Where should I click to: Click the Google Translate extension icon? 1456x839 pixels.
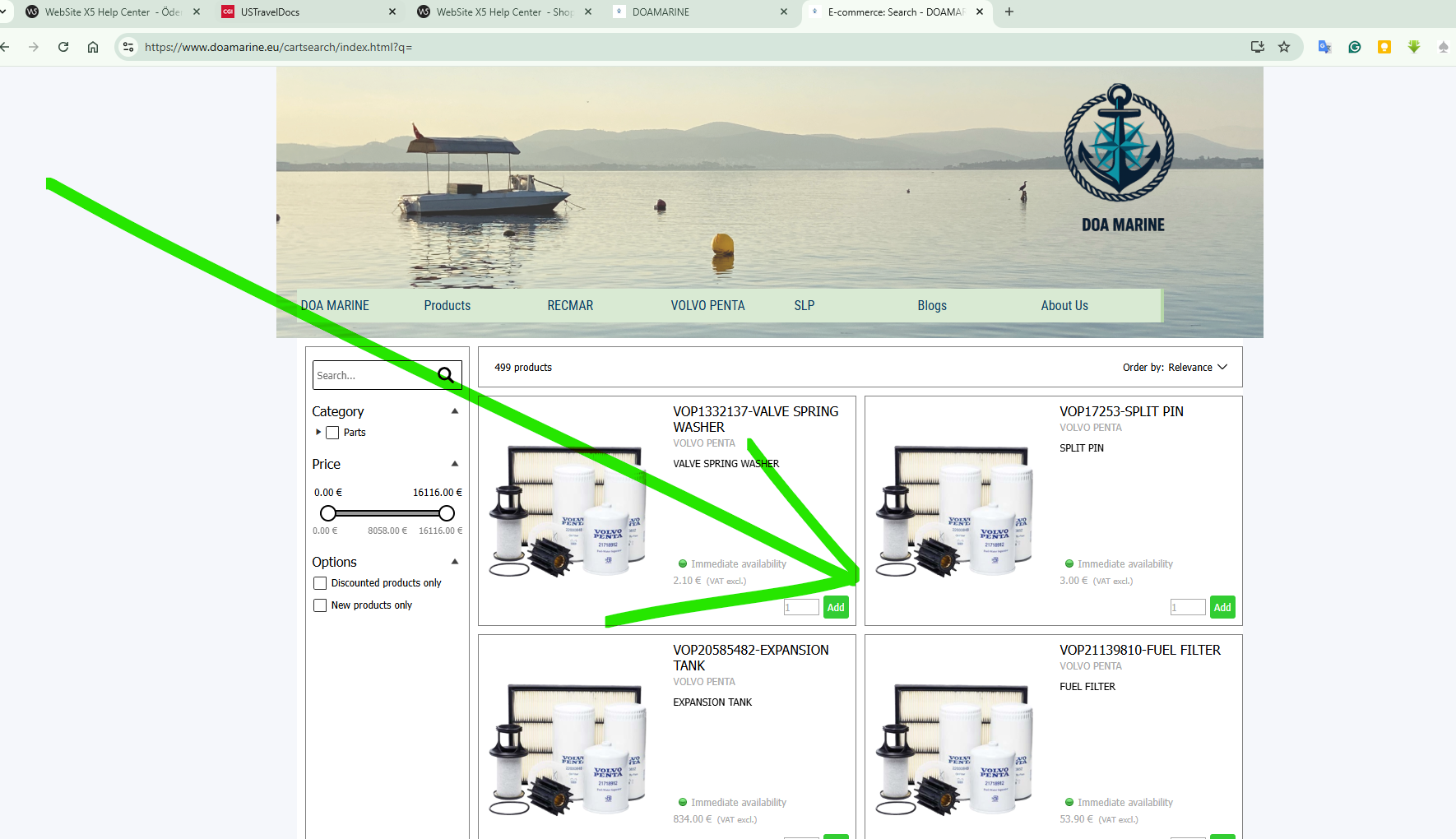tap(1324, 47)
